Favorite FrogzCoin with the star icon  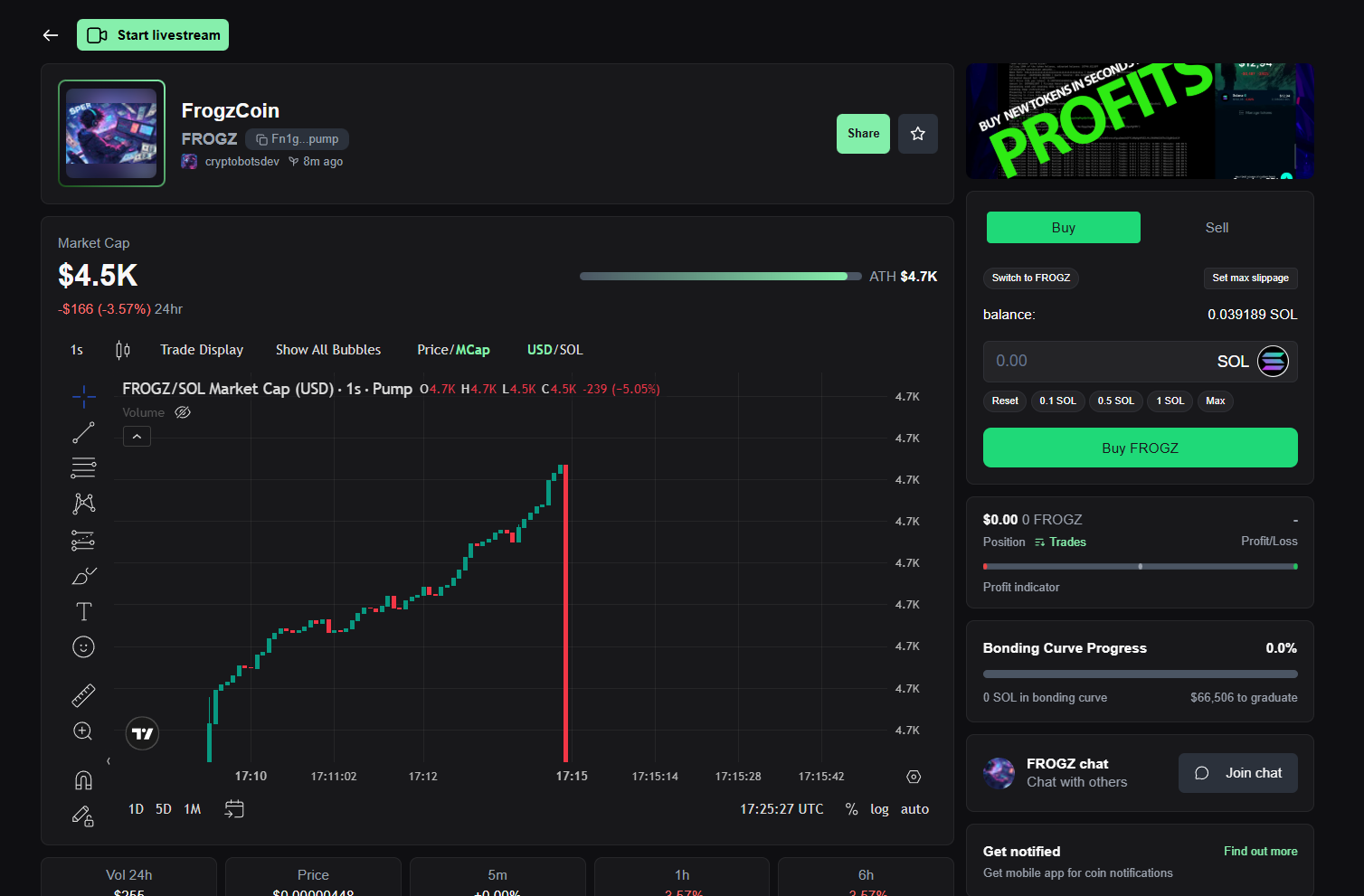[x=917, y=134]
